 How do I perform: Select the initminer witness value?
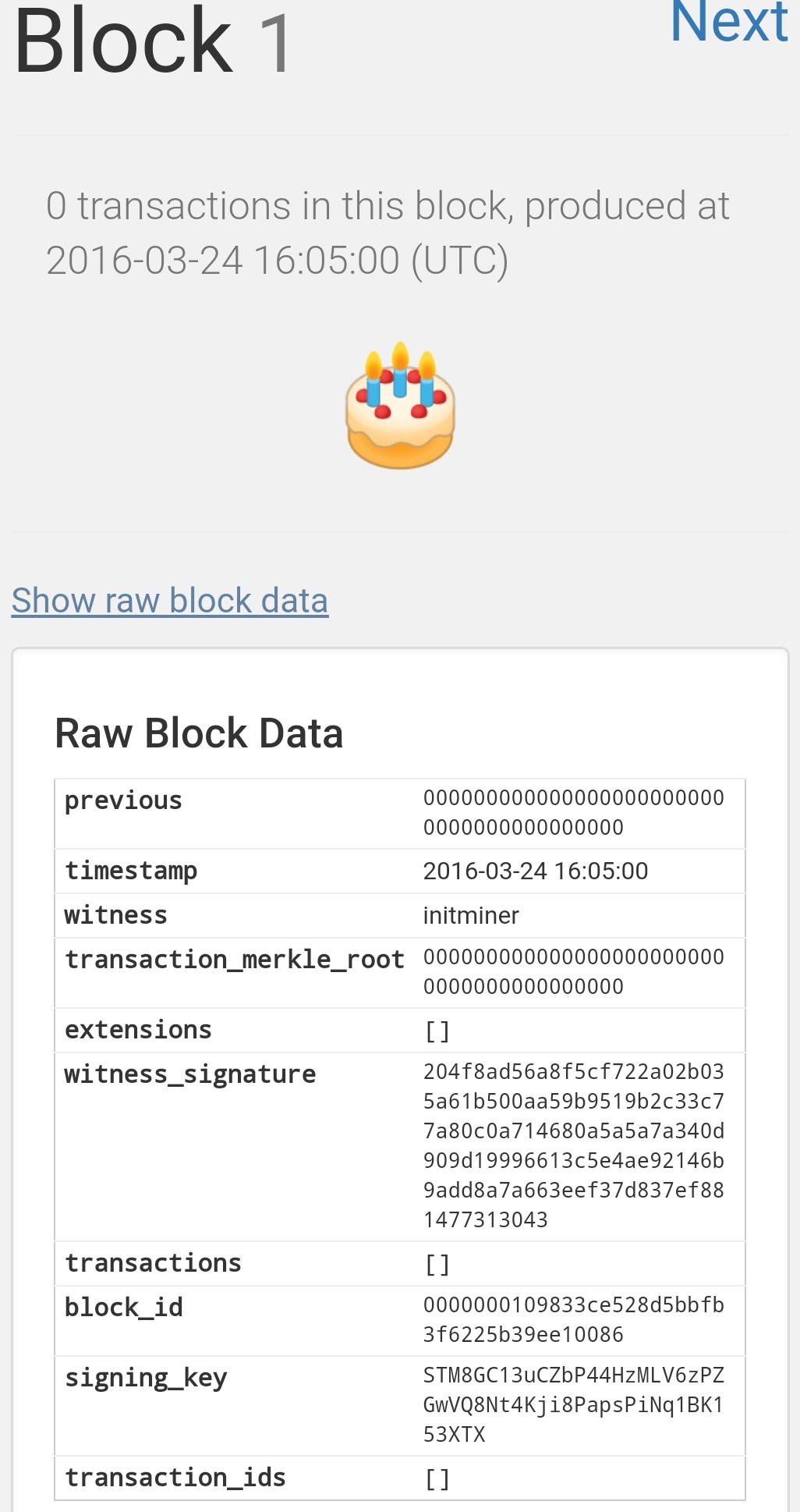coord(471,915)
